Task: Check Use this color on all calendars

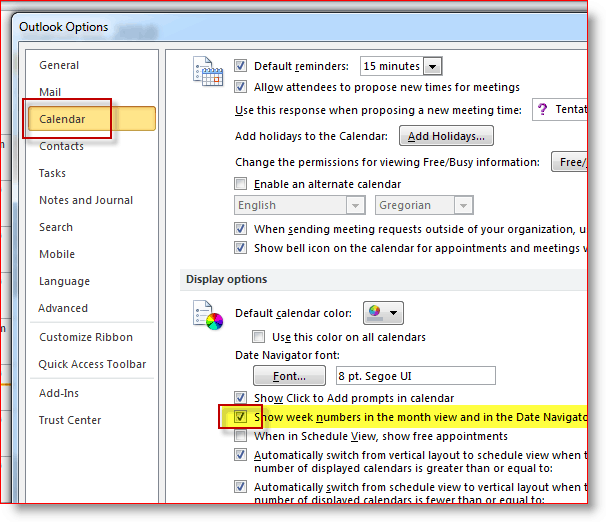Action: coord(259,337)
